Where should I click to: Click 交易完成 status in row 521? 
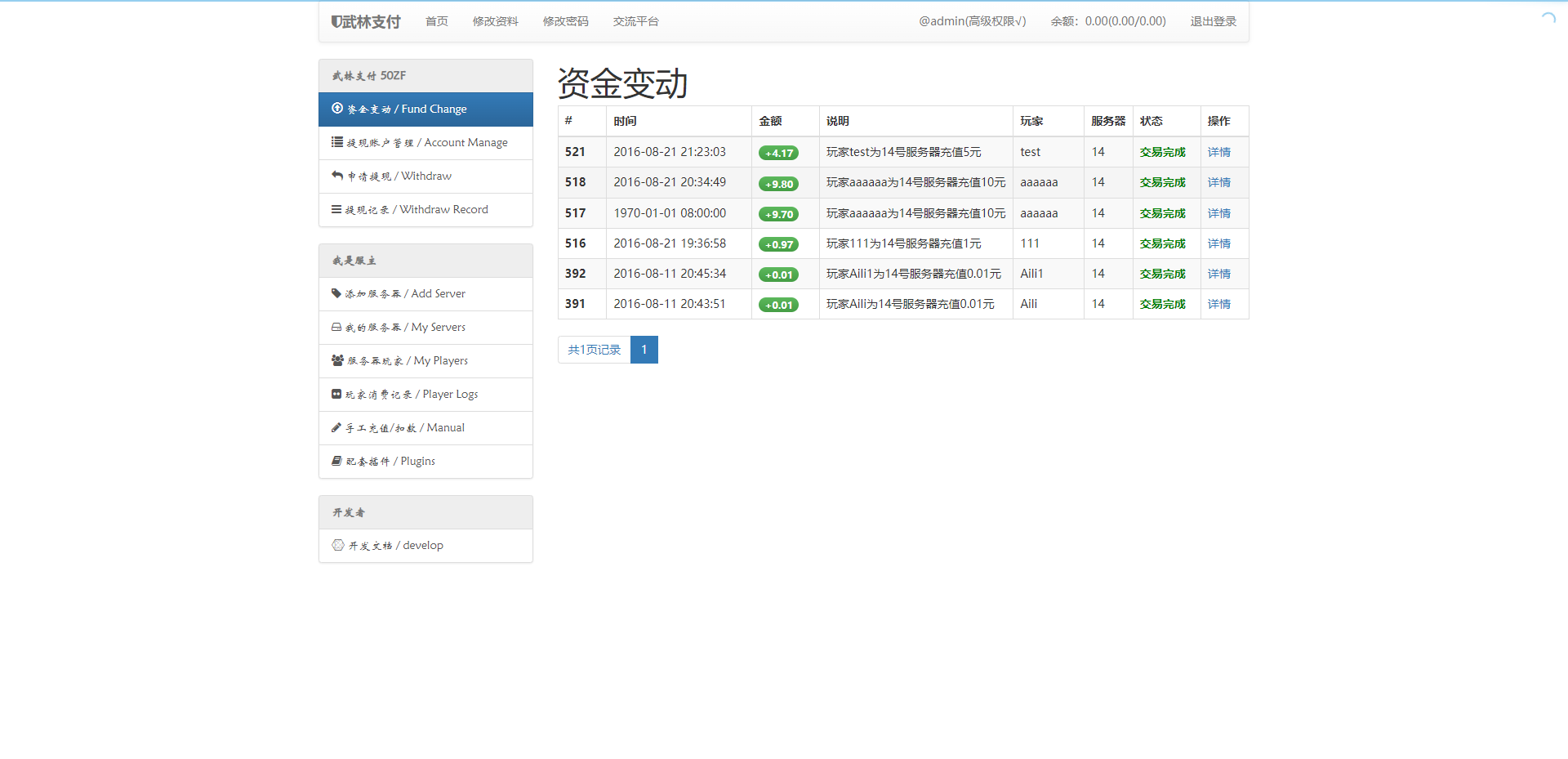tap(1163, 152)
